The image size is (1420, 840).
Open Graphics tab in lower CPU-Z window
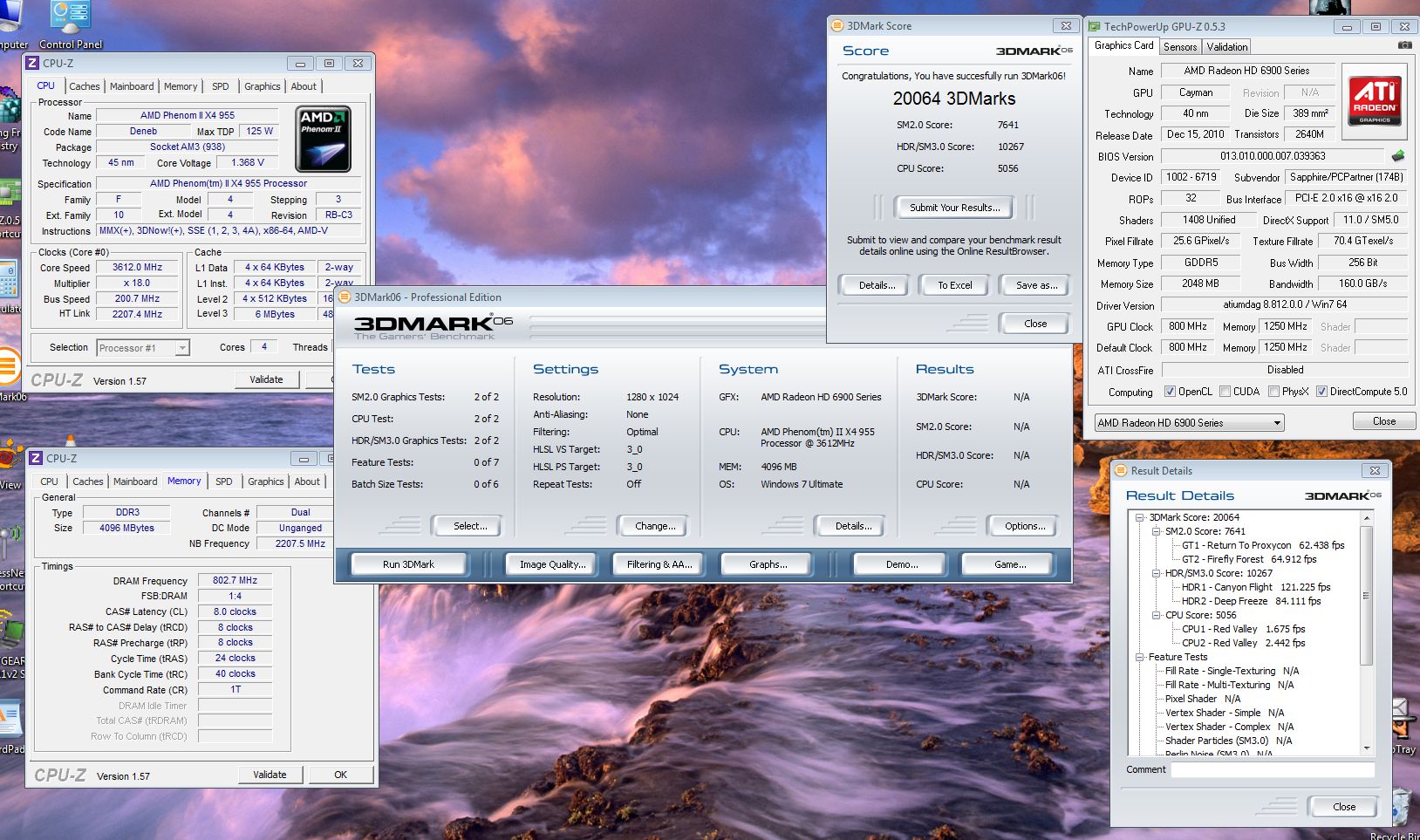click(x=266, y=481)
